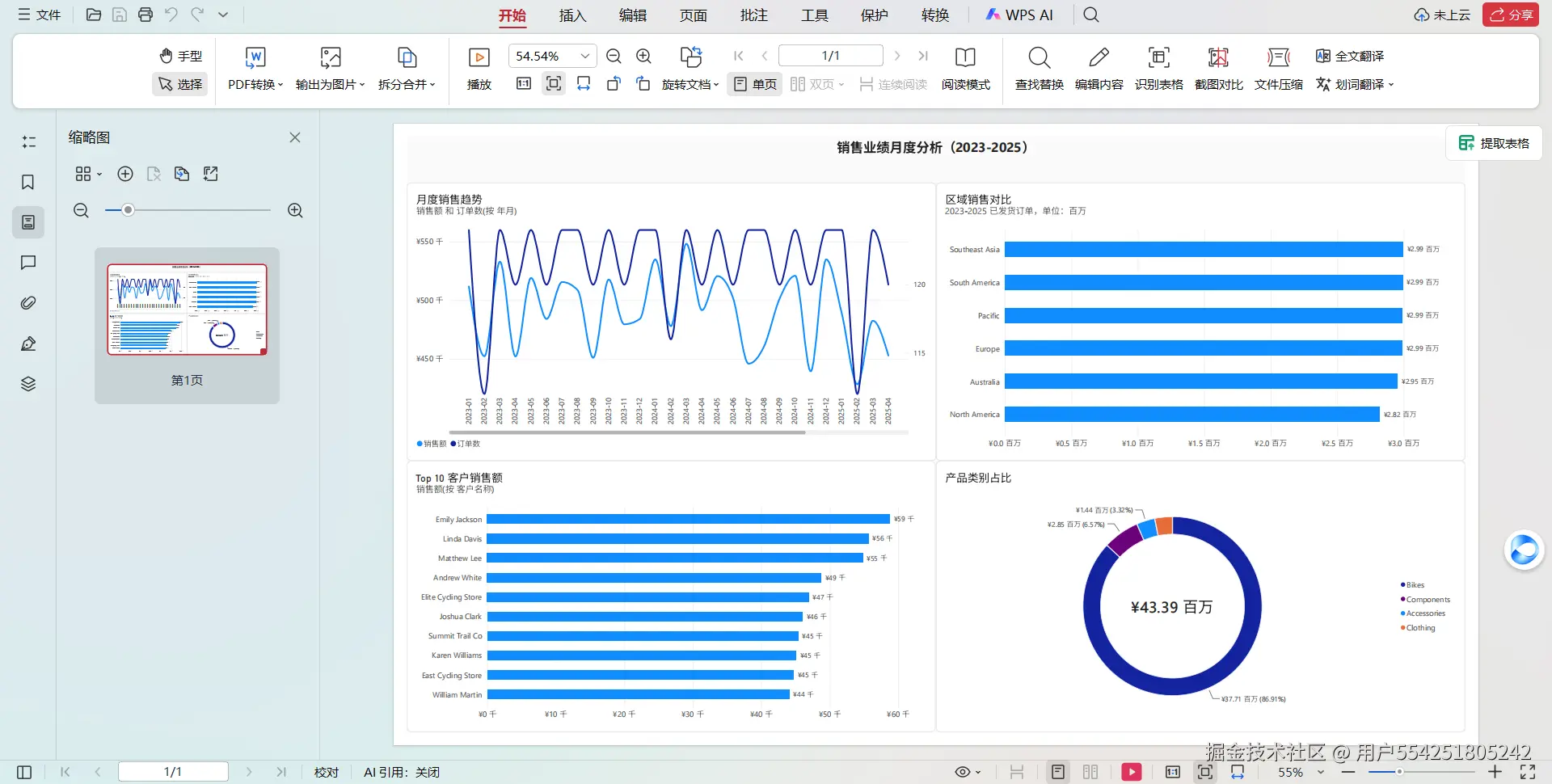Switch to 双页 double page view

tap(816, 84)
